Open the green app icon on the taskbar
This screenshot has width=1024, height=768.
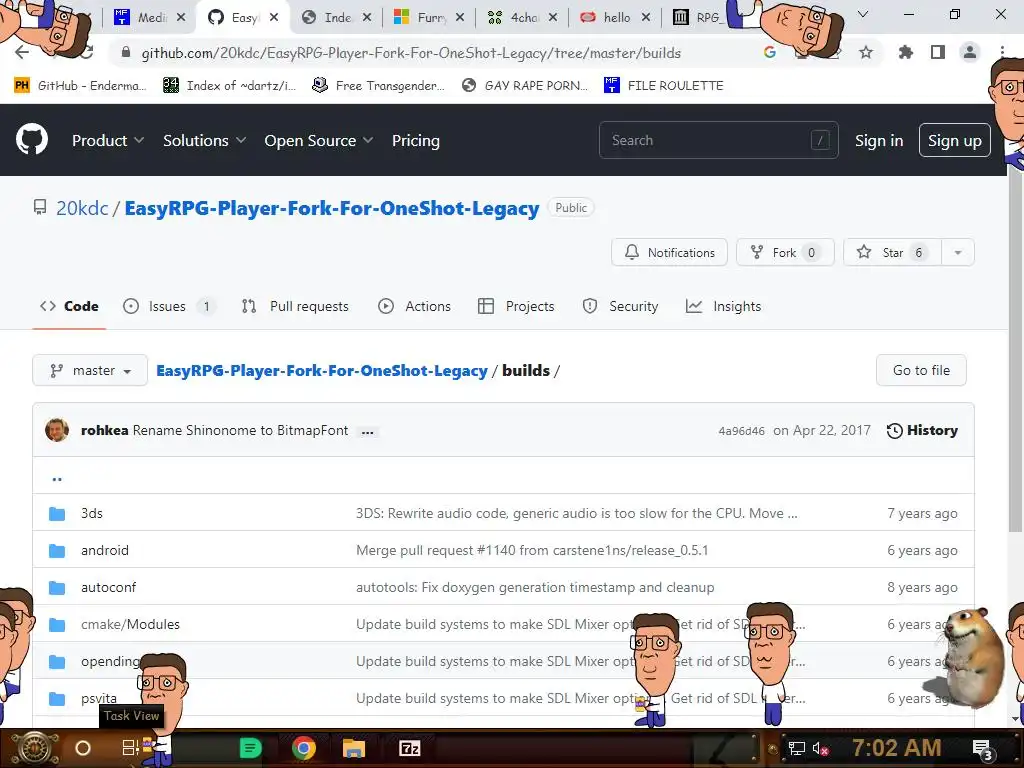tap(250, 748)
